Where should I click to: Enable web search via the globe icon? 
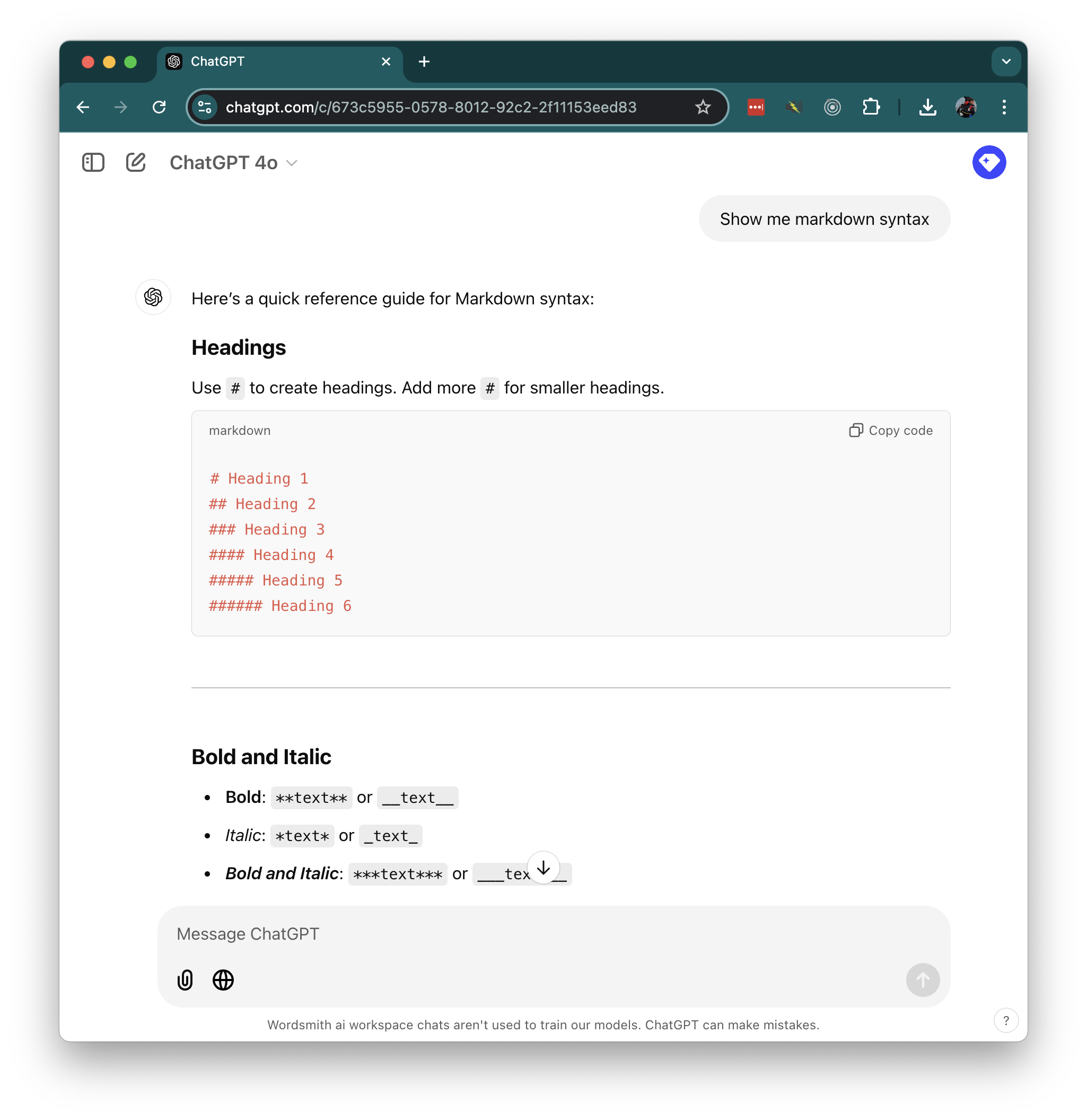click(223, 980)
